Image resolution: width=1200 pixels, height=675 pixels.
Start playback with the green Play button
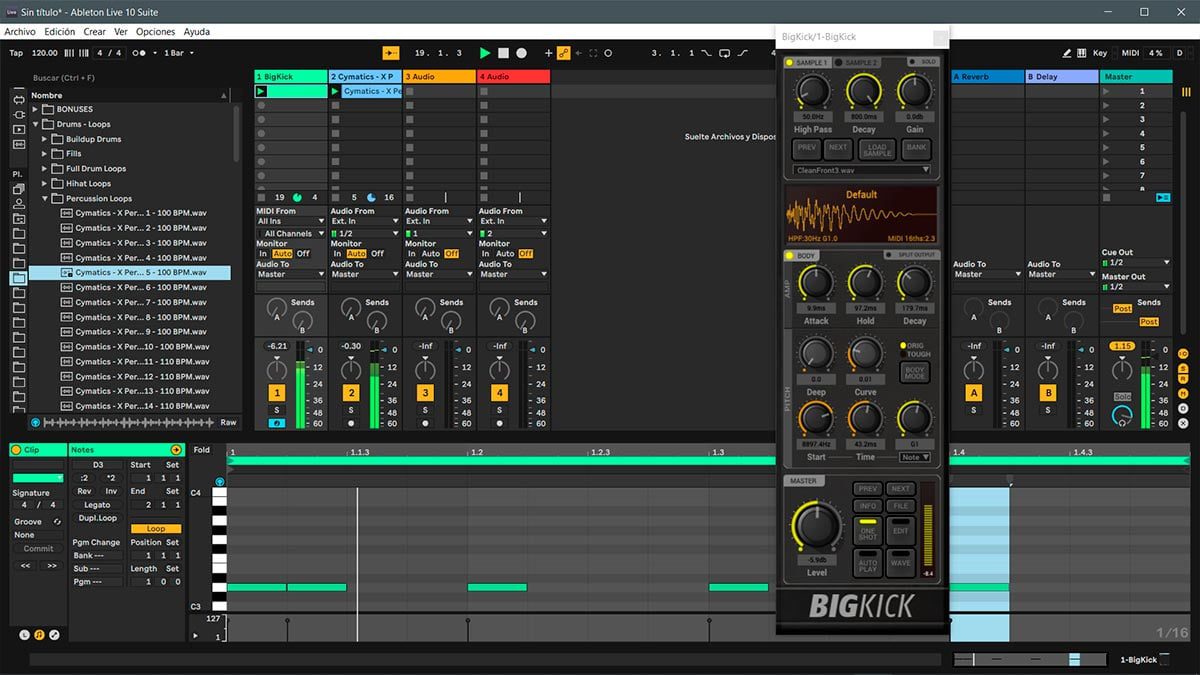(x=485, y=53)
